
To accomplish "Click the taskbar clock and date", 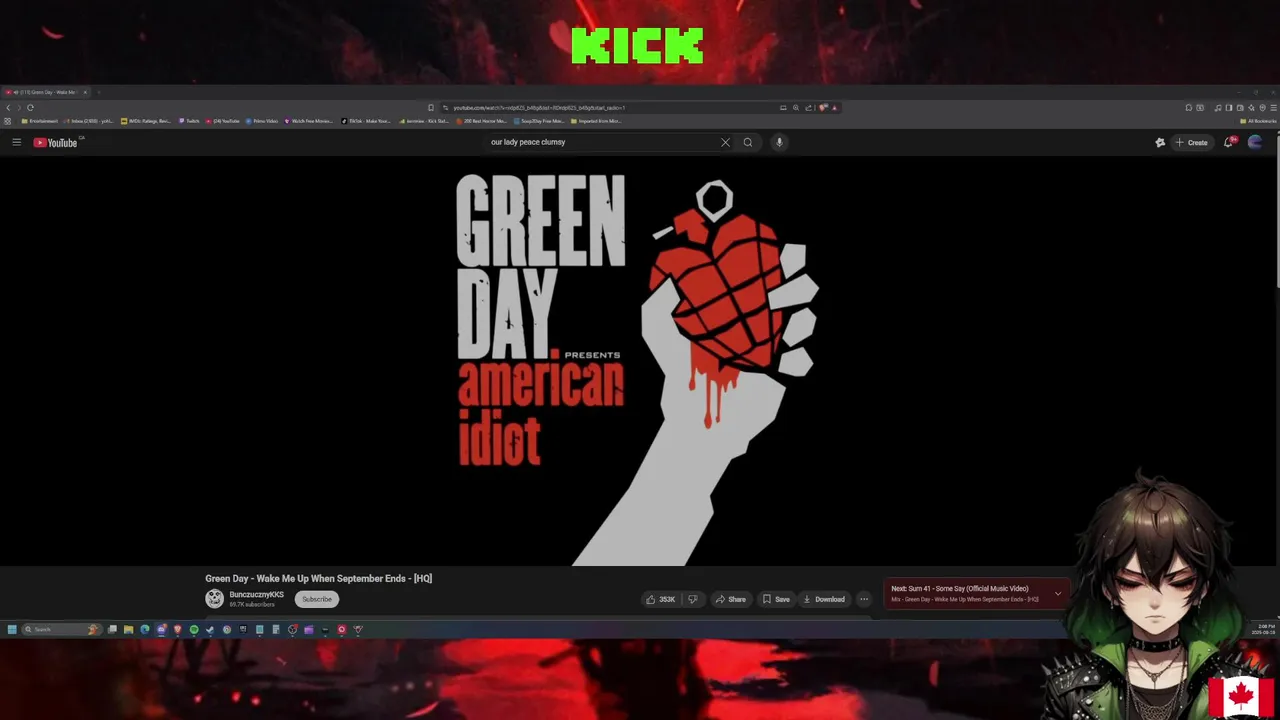I will click(x=1262, y=629).
